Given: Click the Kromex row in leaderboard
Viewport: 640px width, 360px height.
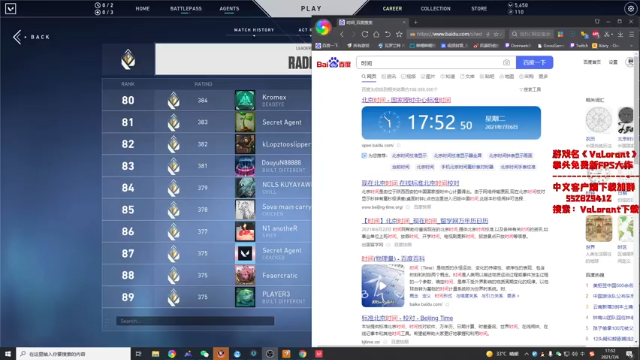Looking at the screenshot, I should coord(207,100).
